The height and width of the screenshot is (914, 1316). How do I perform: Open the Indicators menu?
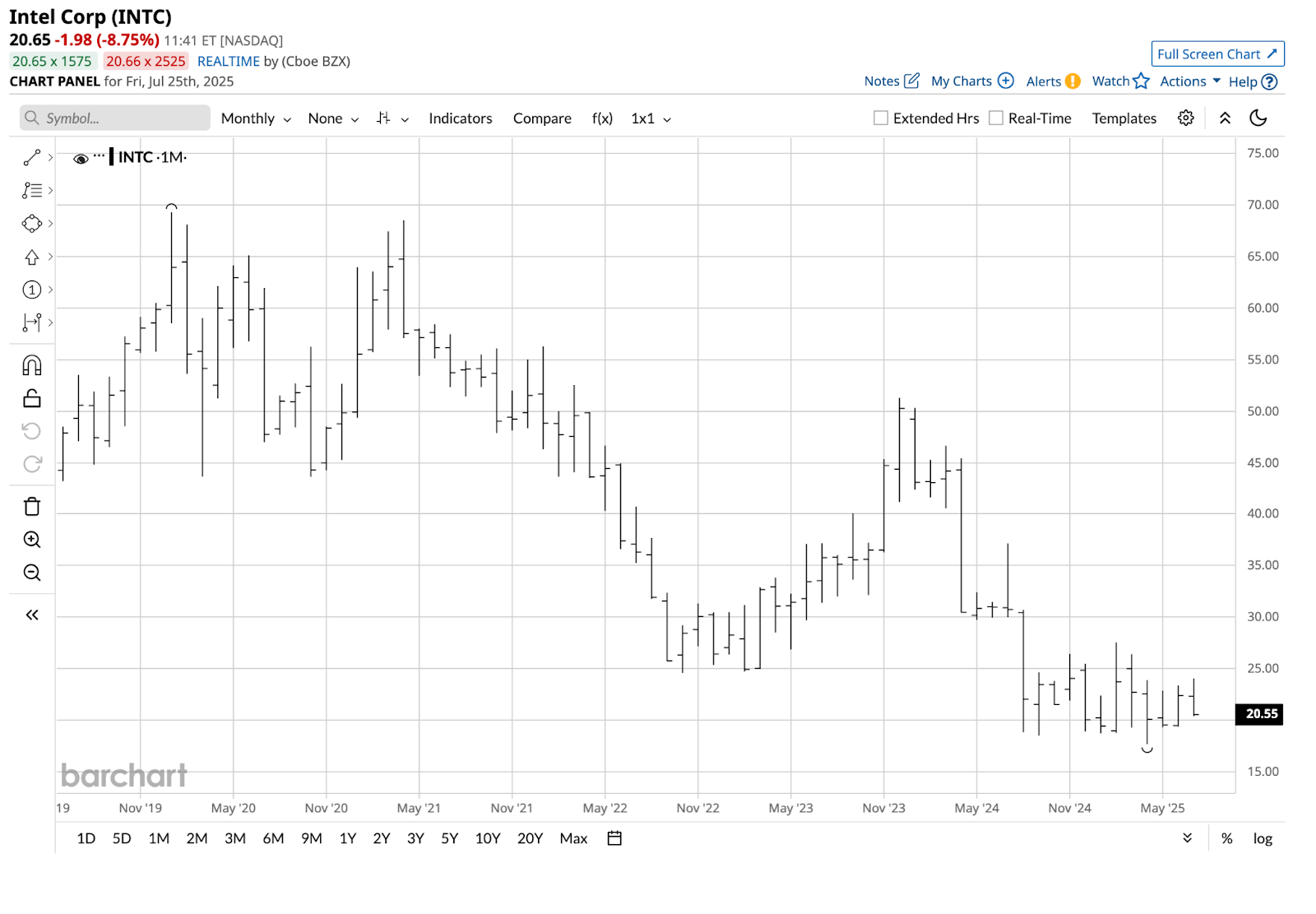(x=461, y=118)
